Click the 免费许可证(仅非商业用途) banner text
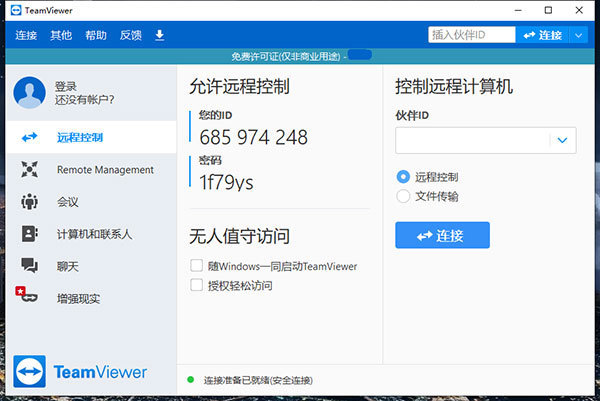600x401 pixels. point(285,57)
